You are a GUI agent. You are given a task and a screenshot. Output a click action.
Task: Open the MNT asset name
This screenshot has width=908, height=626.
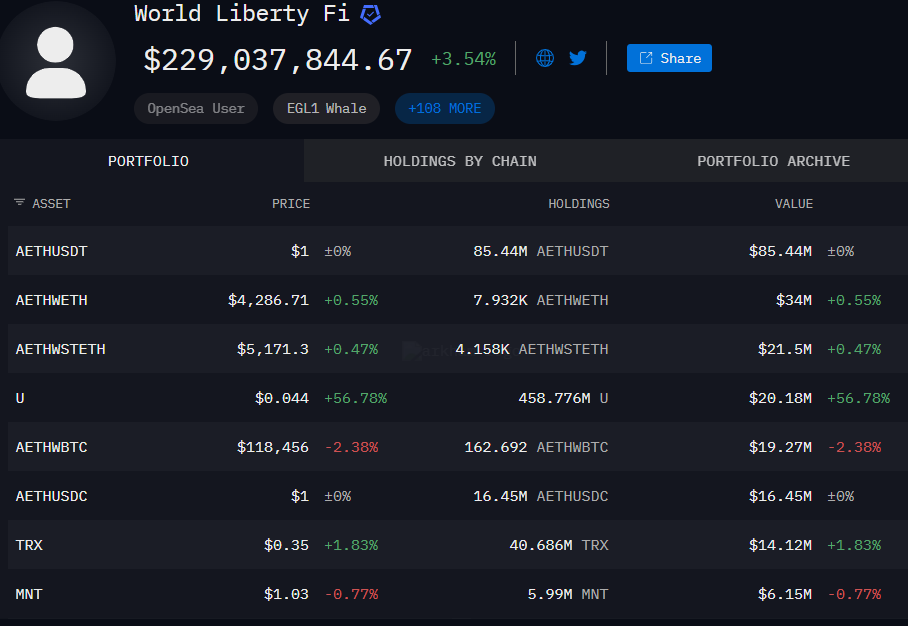29,594
